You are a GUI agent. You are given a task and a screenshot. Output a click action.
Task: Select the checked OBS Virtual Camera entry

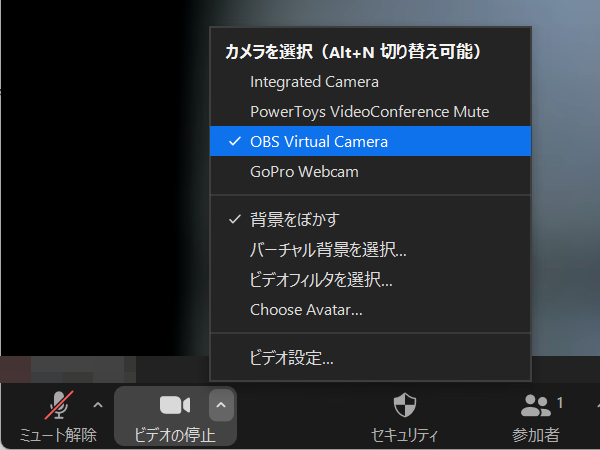coord(370,141)
